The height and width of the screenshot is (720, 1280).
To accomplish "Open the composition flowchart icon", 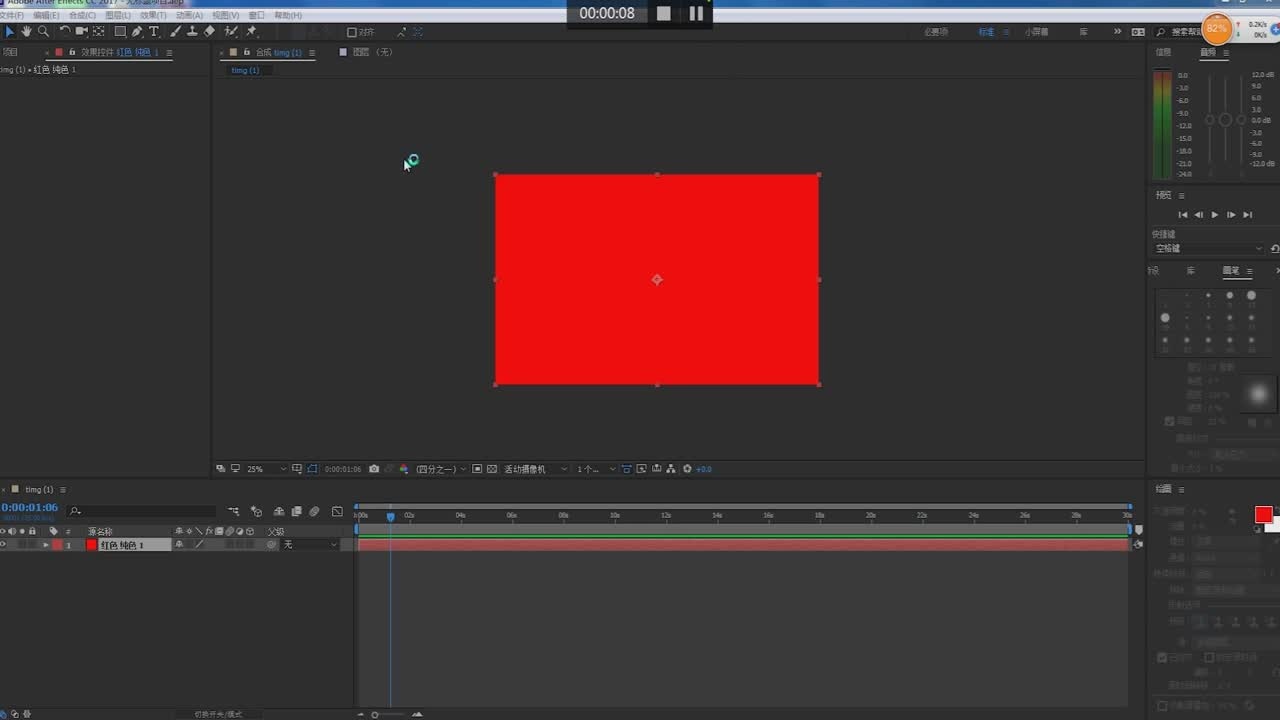I will coord(671,469).
